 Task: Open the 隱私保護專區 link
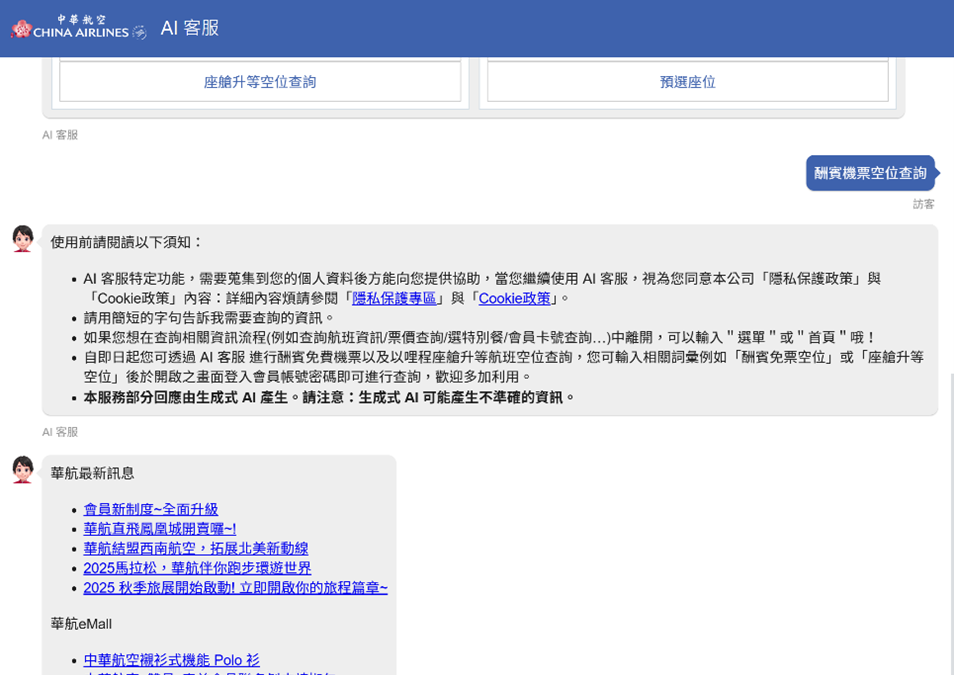[394, 298]
